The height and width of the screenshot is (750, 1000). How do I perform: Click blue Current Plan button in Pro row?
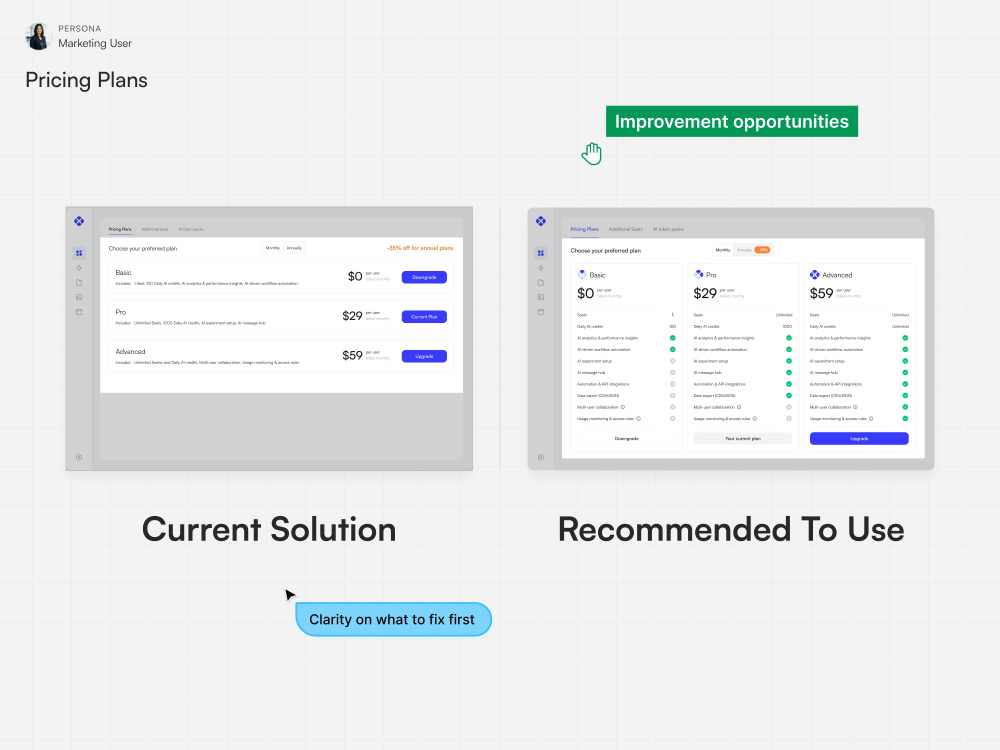(x=424, y=317)
